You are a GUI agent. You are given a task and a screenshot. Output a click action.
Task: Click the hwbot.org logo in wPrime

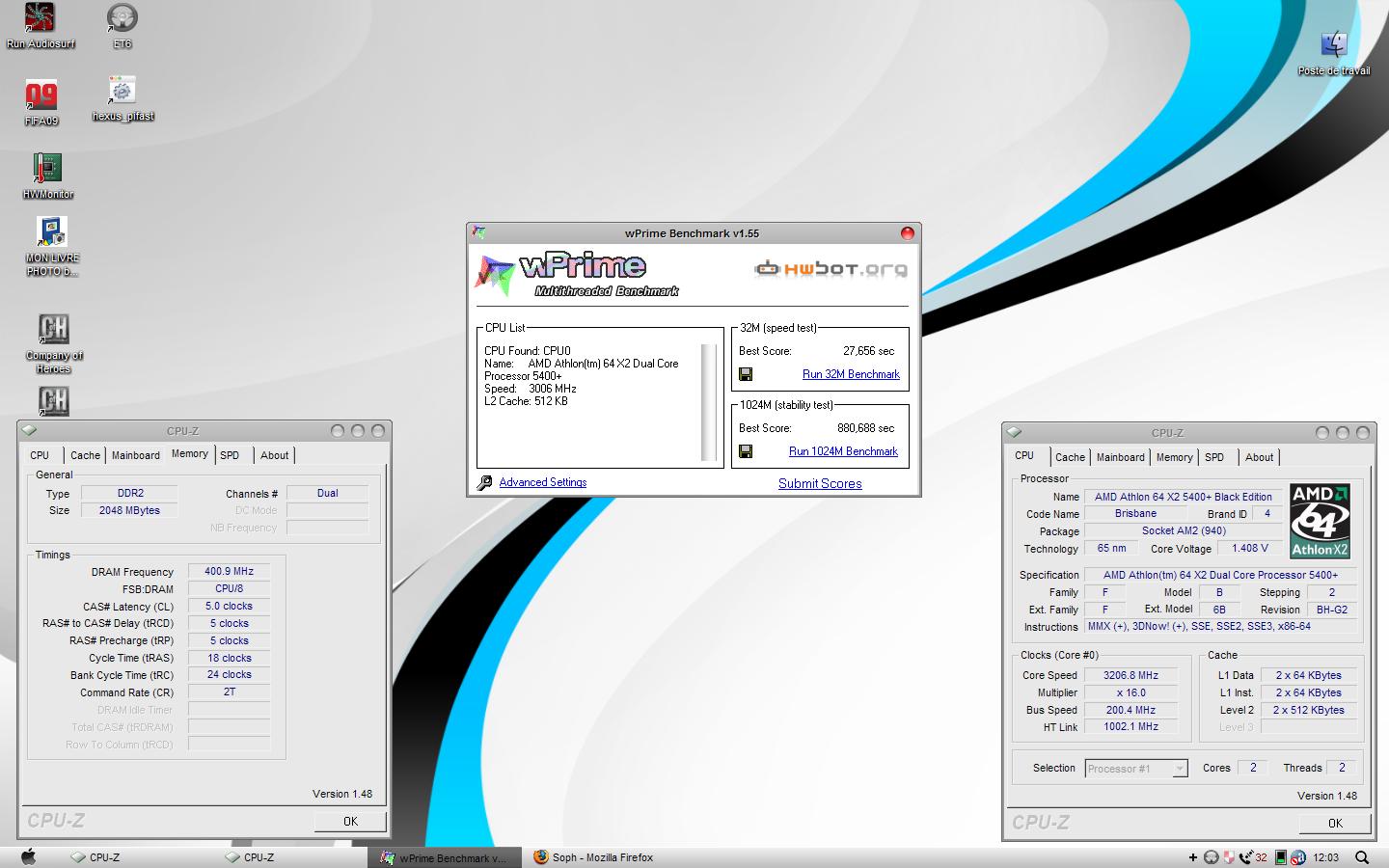coord(831,268)
